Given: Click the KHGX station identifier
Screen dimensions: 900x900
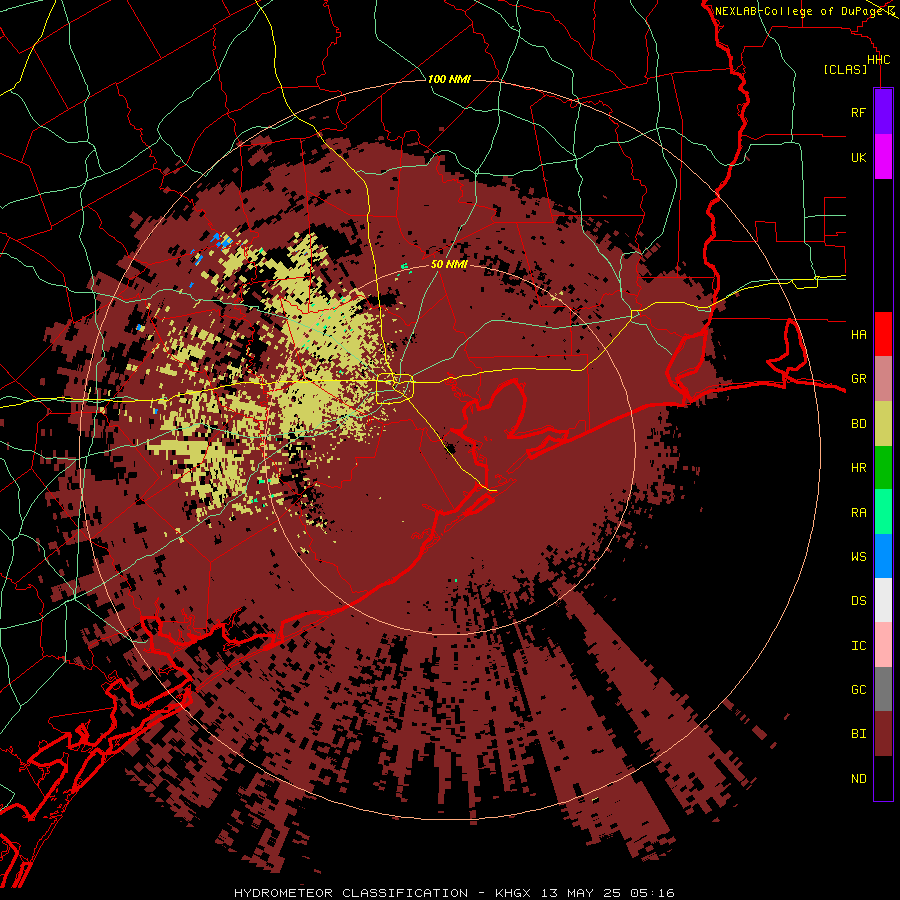Looking at the screenshot, I should tap(513, 893).
